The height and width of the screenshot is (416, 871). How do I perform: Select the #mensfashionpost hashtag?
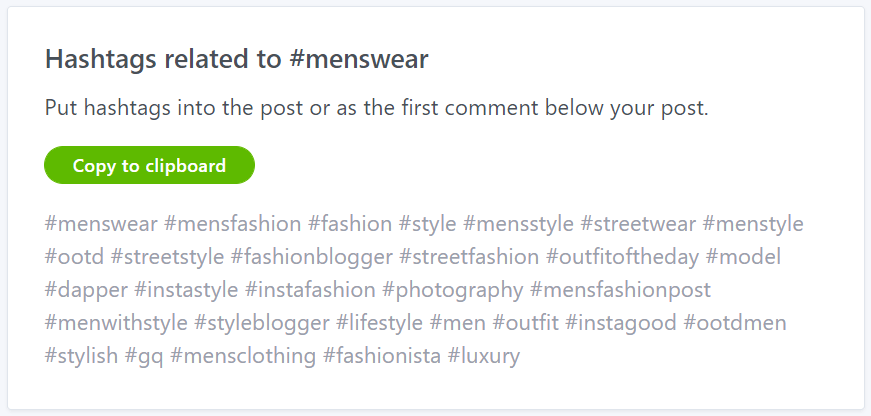pyautogui.click(x=620, y=290)
